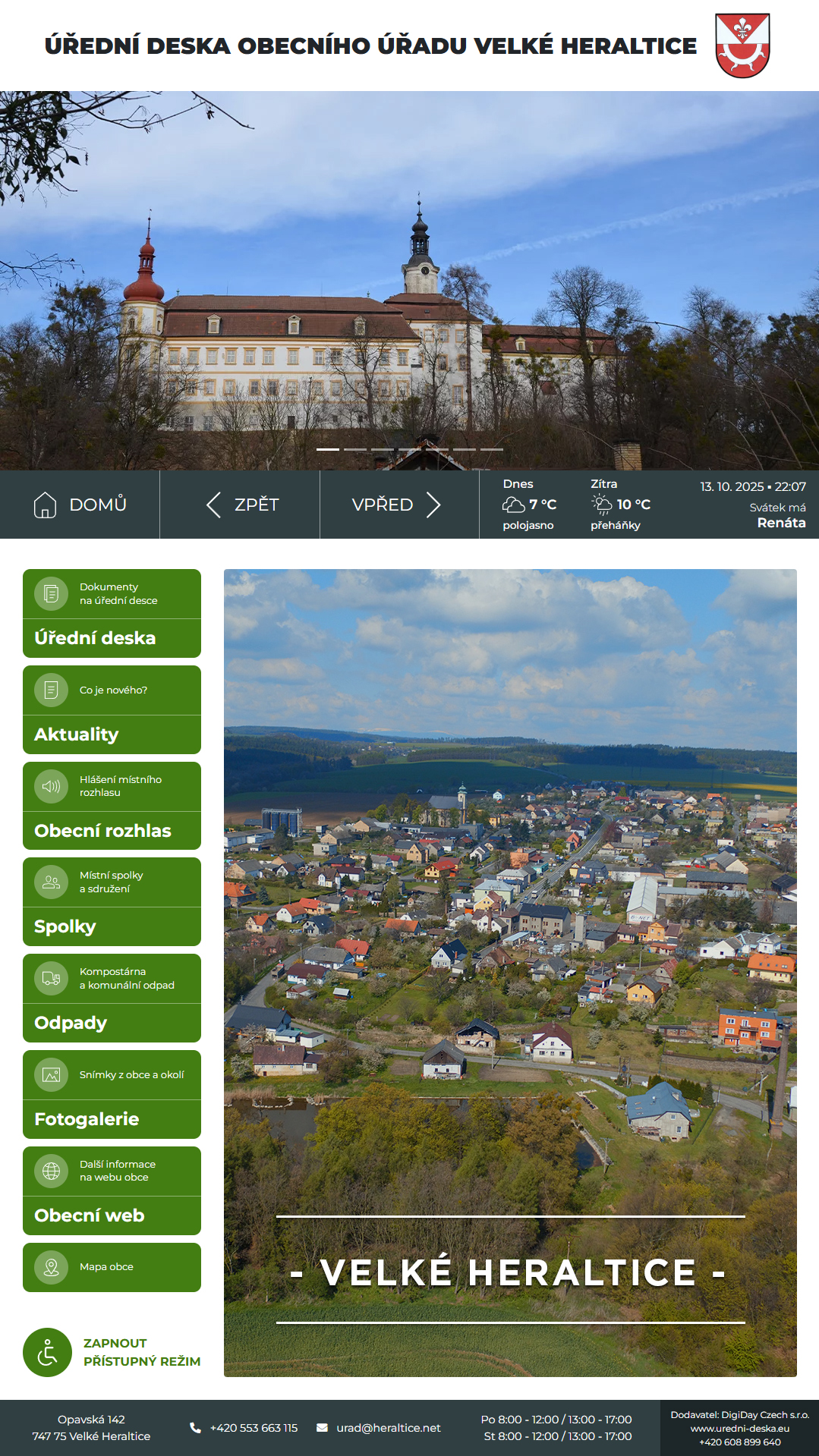
Task: Click the Odpady garbage truck icon
Action: point(51,978)
